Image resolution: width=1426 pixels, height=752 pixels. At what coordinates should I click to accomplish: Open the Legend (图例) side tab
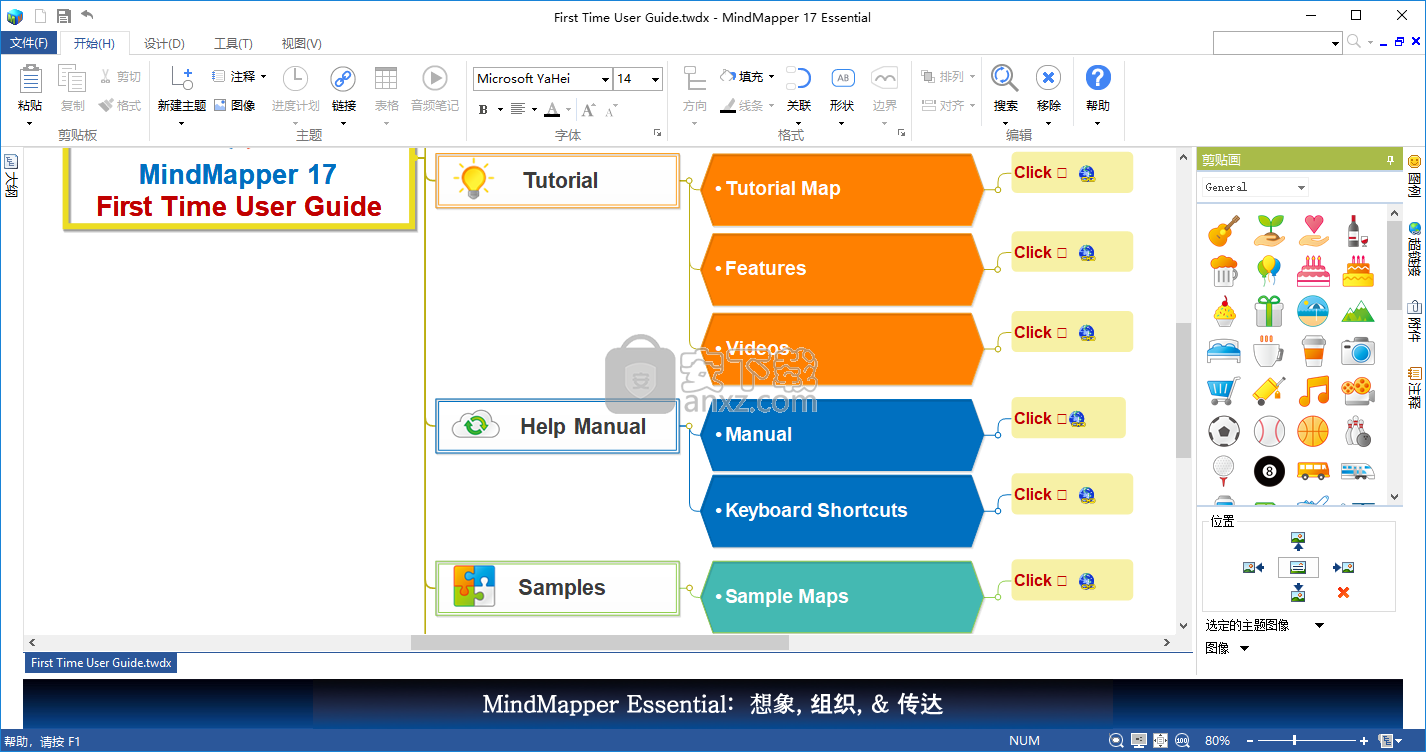(1414, 177)
